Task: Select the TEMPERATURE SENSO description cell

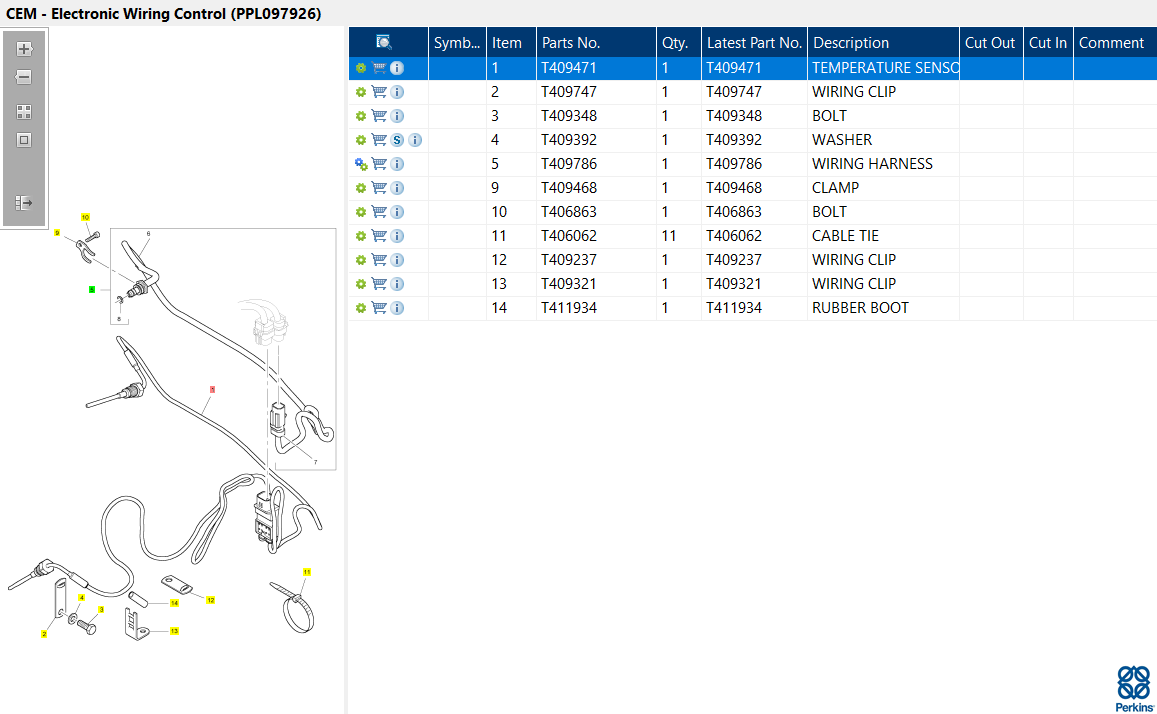Action: 883,68
